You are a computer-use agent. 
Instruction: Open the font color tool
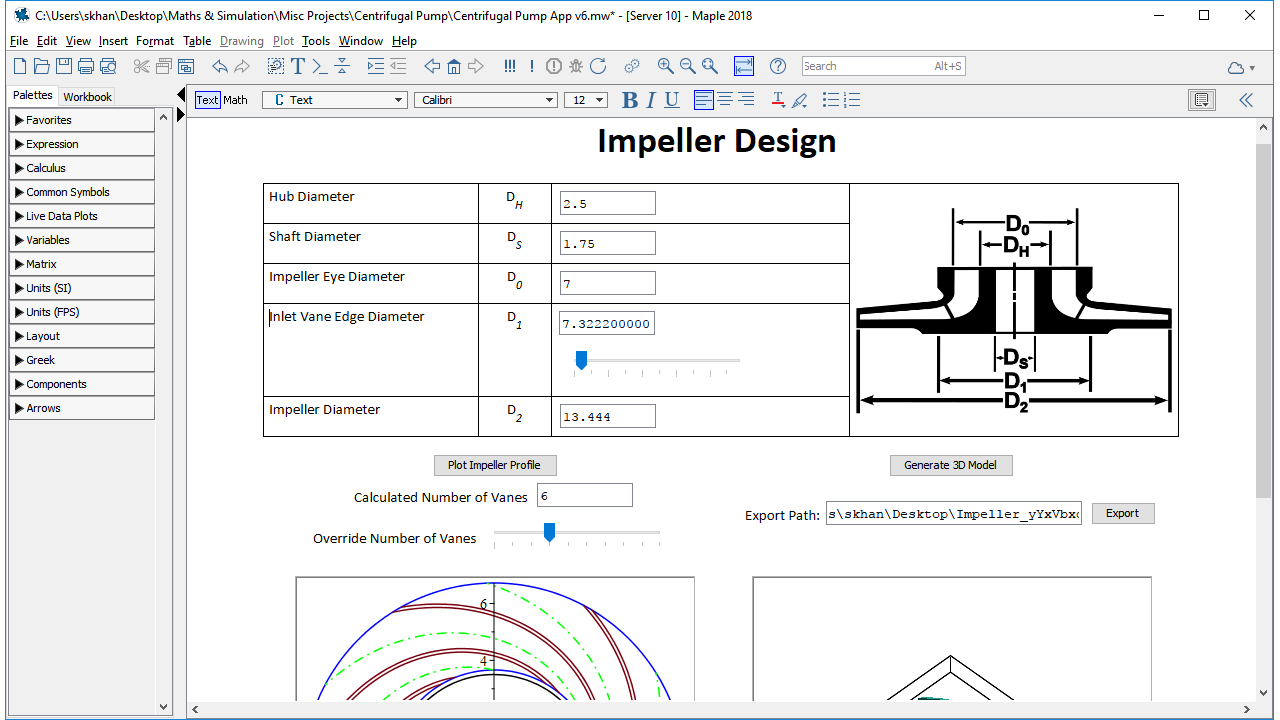778,100
